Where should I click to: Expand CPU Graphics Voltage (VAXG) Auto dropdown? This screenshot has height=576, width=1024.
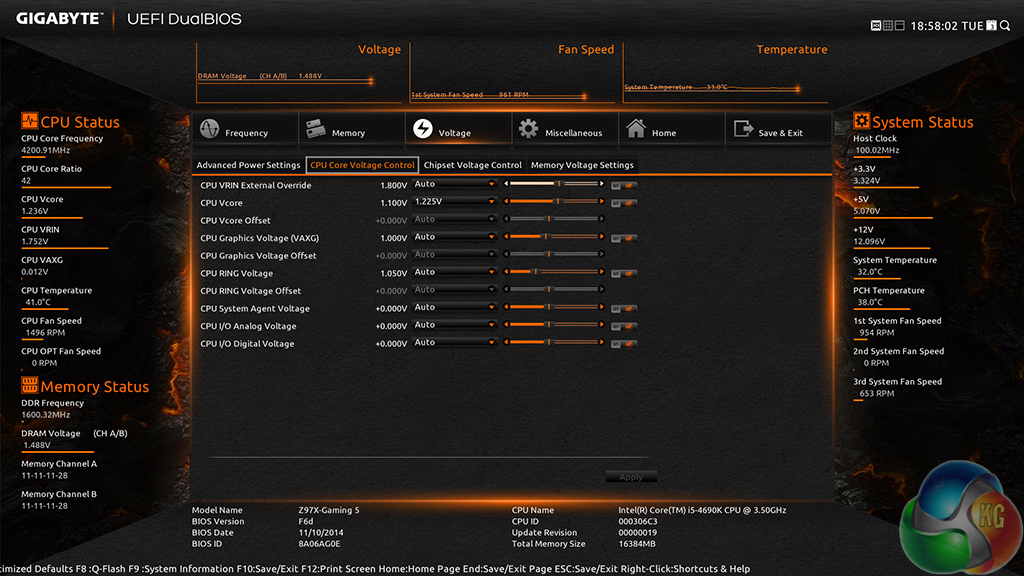pyautogui.click(x=454, y=237)
